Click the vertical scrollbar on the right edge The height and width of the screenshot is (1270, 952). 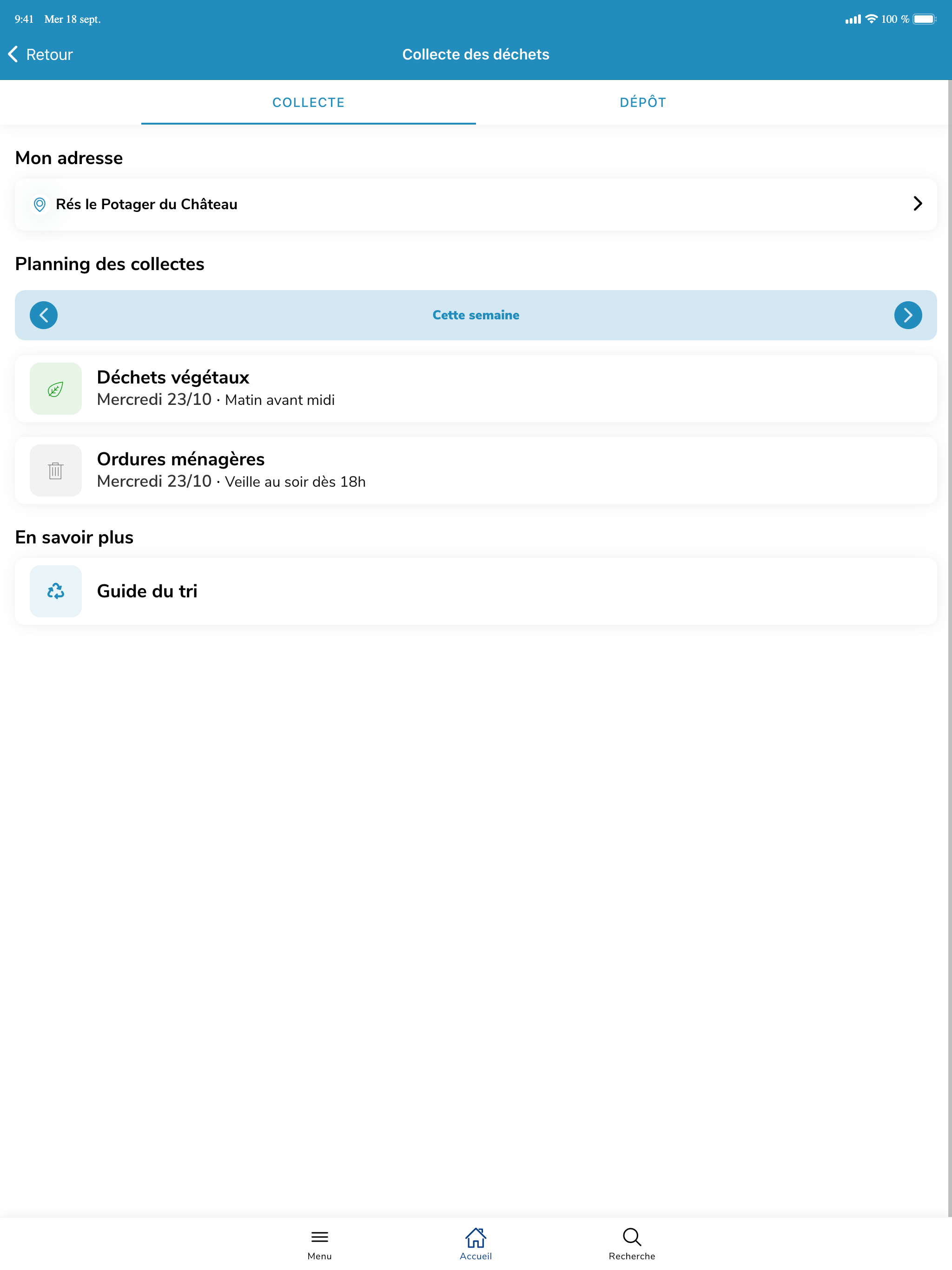[950, 648]
